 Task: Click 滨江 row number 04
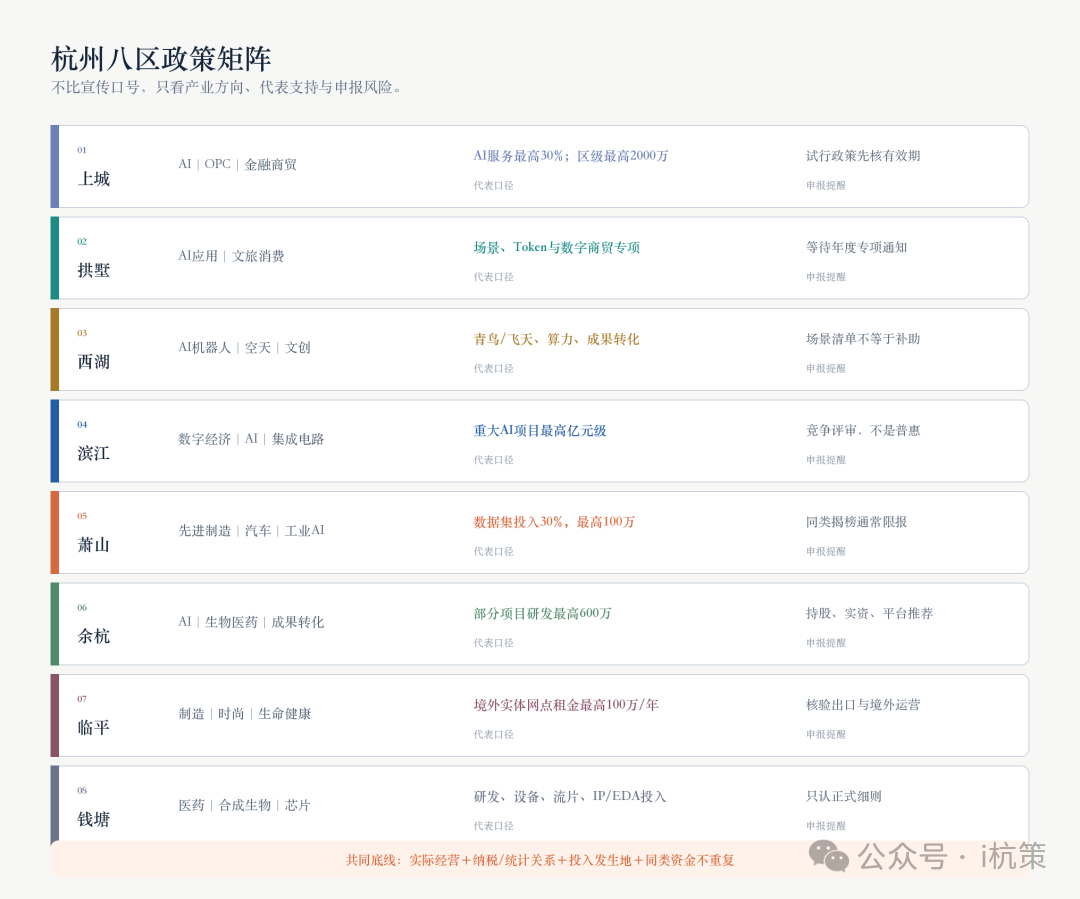click(82, 425)
